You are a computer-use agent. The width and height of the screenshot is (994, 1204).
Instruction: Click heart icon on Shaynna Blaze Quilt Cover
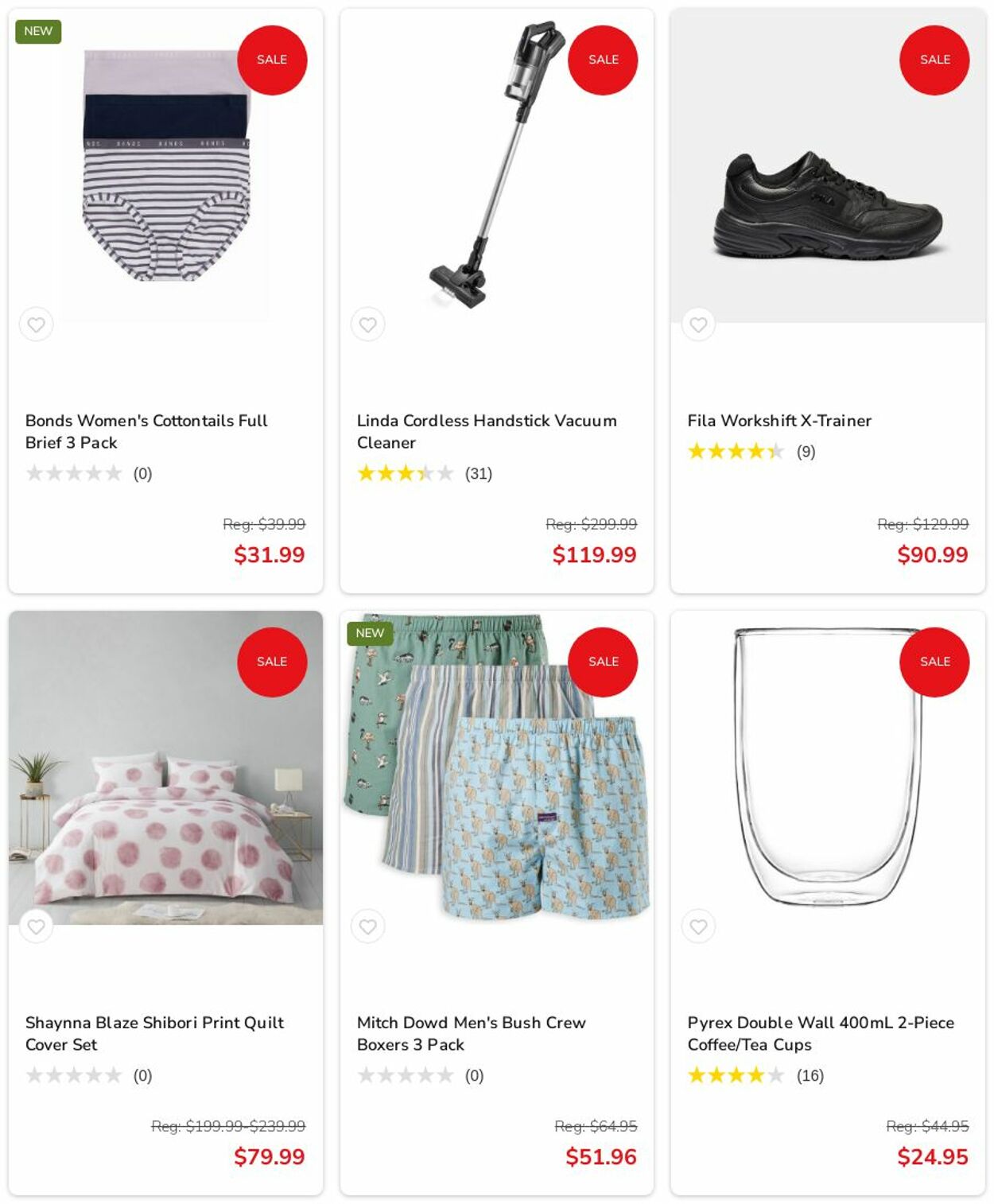[x=36, y=926]
